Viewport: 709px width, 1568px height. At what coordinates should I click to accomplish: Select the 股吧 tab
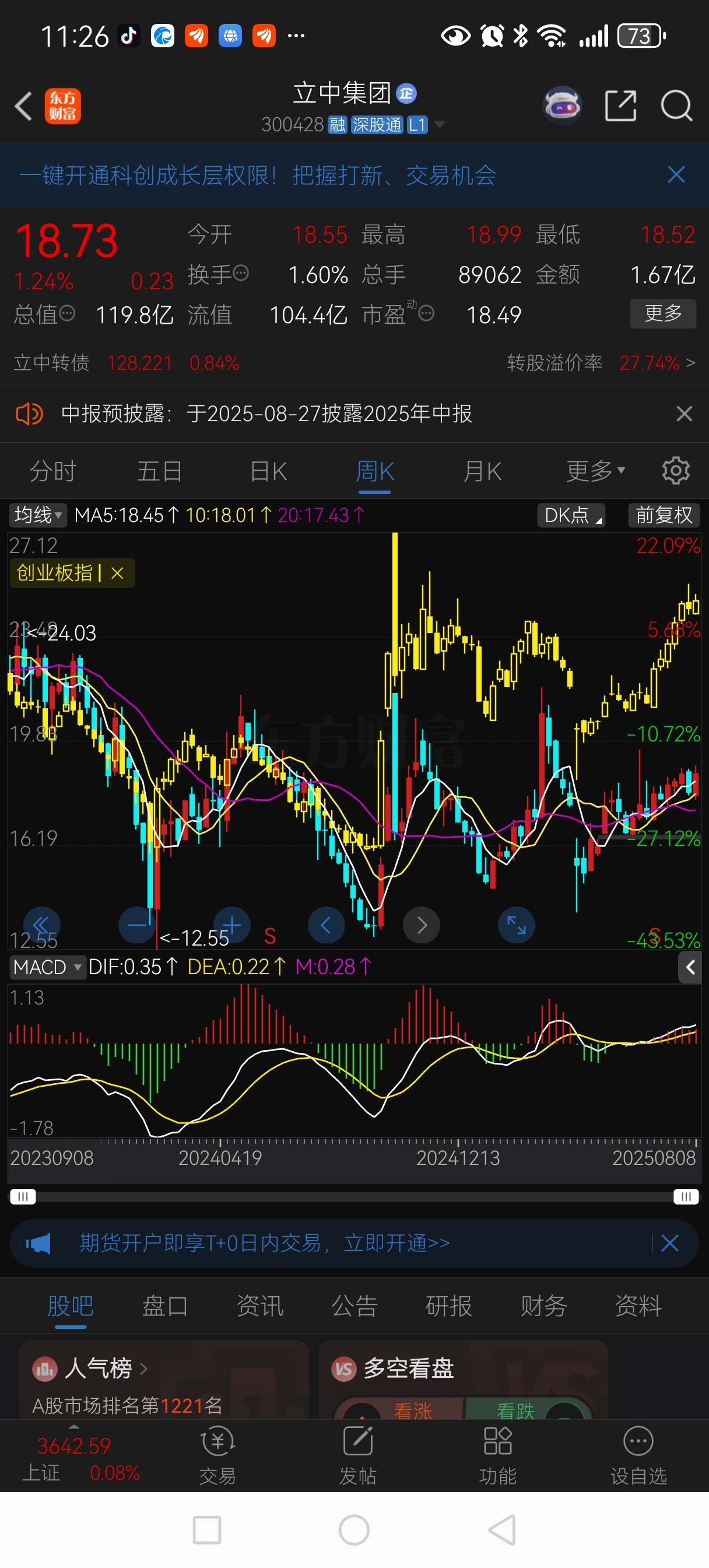71,1305
